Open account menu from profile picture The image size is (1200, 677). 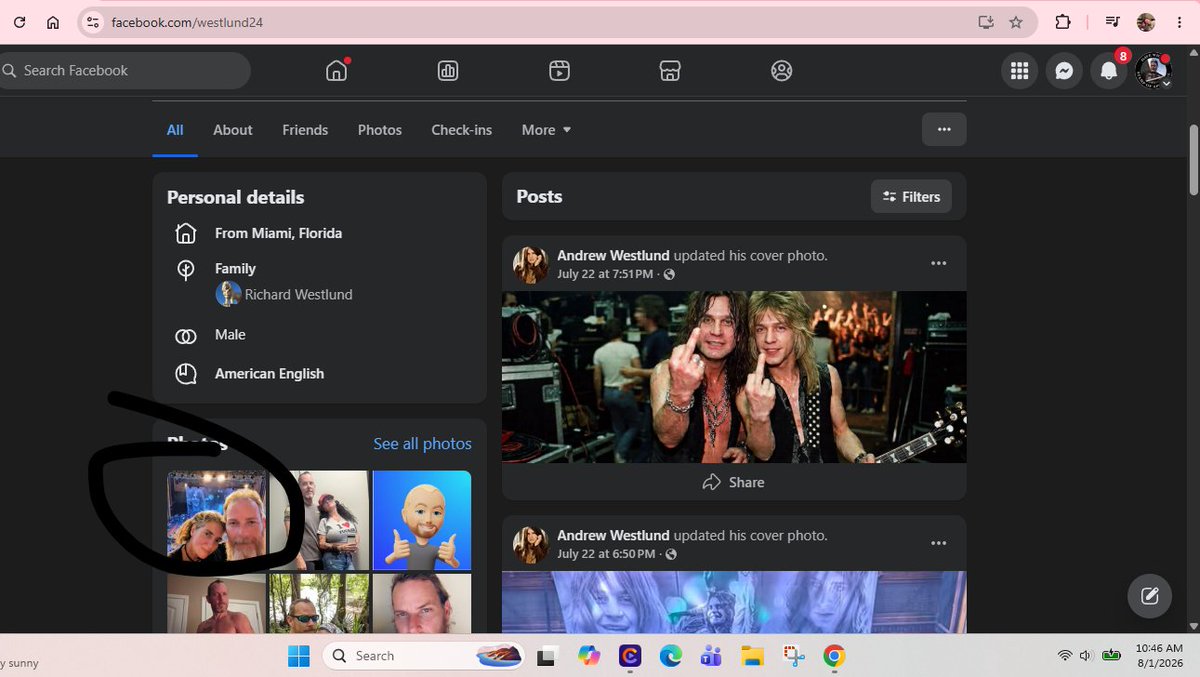1153,71
